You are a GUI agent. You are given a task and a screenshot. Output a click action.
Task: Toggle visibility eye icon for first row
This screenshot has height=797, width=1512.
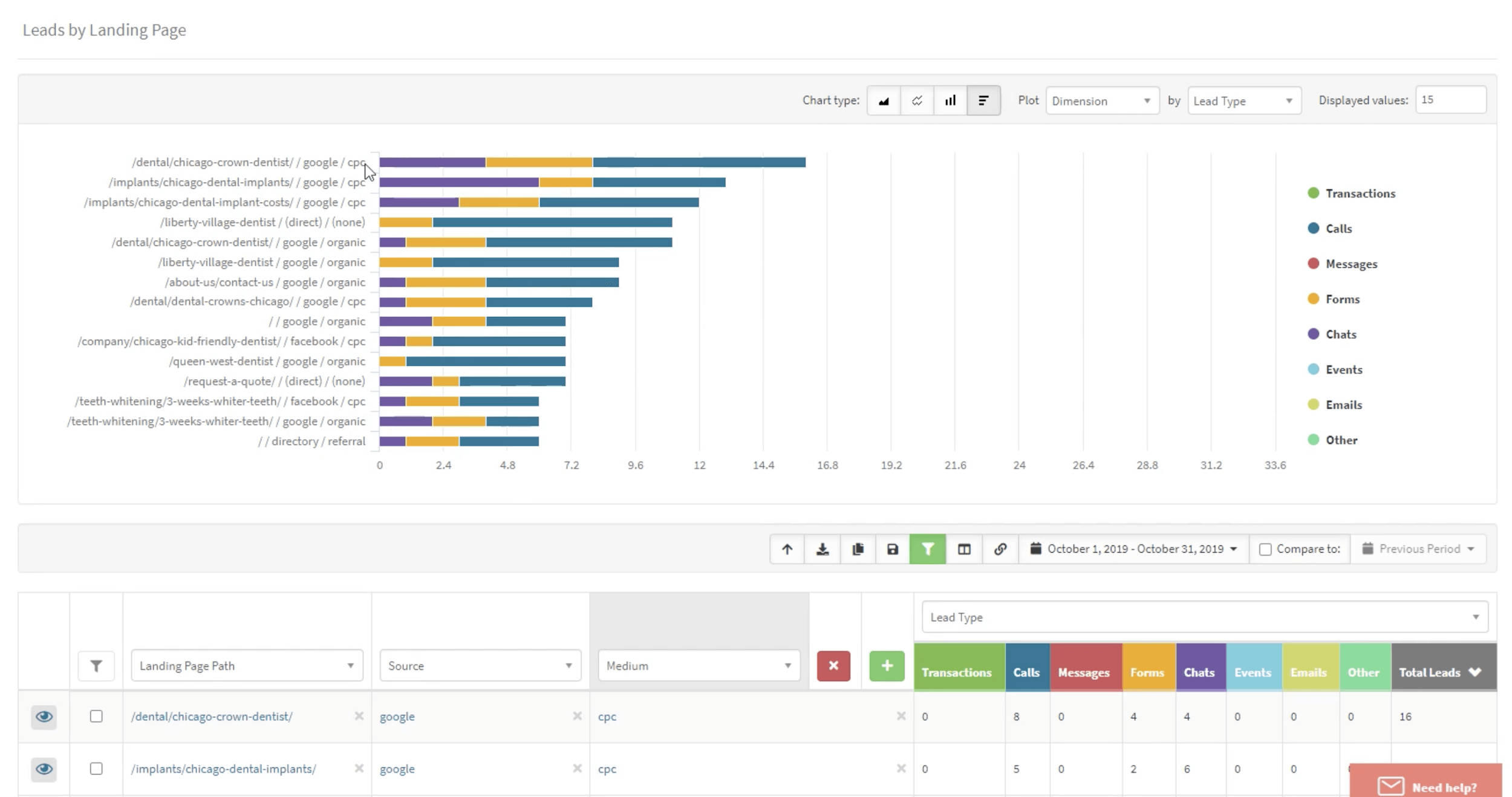pos(44,716)
